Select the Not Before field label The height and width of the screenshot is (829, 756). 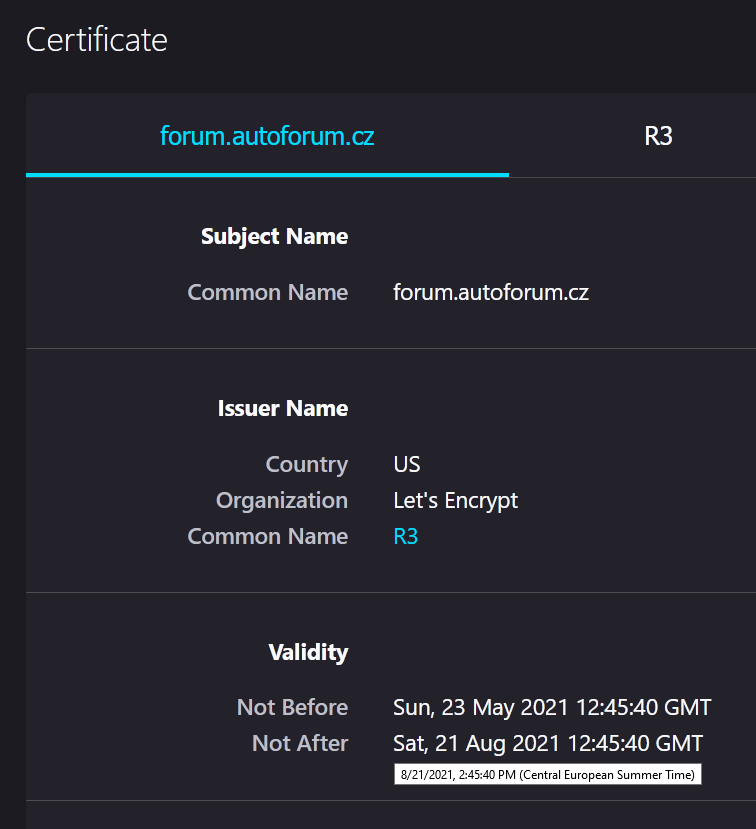point(292,707)
